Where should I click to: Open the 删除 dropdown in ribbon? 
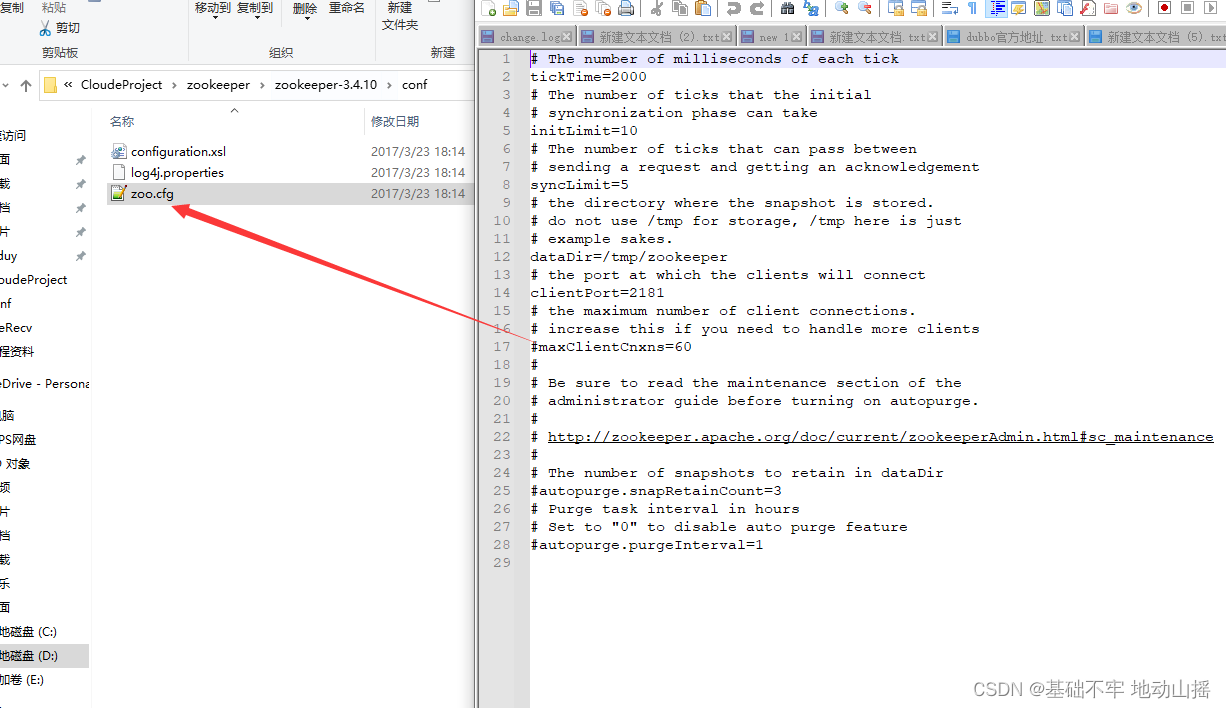pyautogui.click(x=305, y=8)
